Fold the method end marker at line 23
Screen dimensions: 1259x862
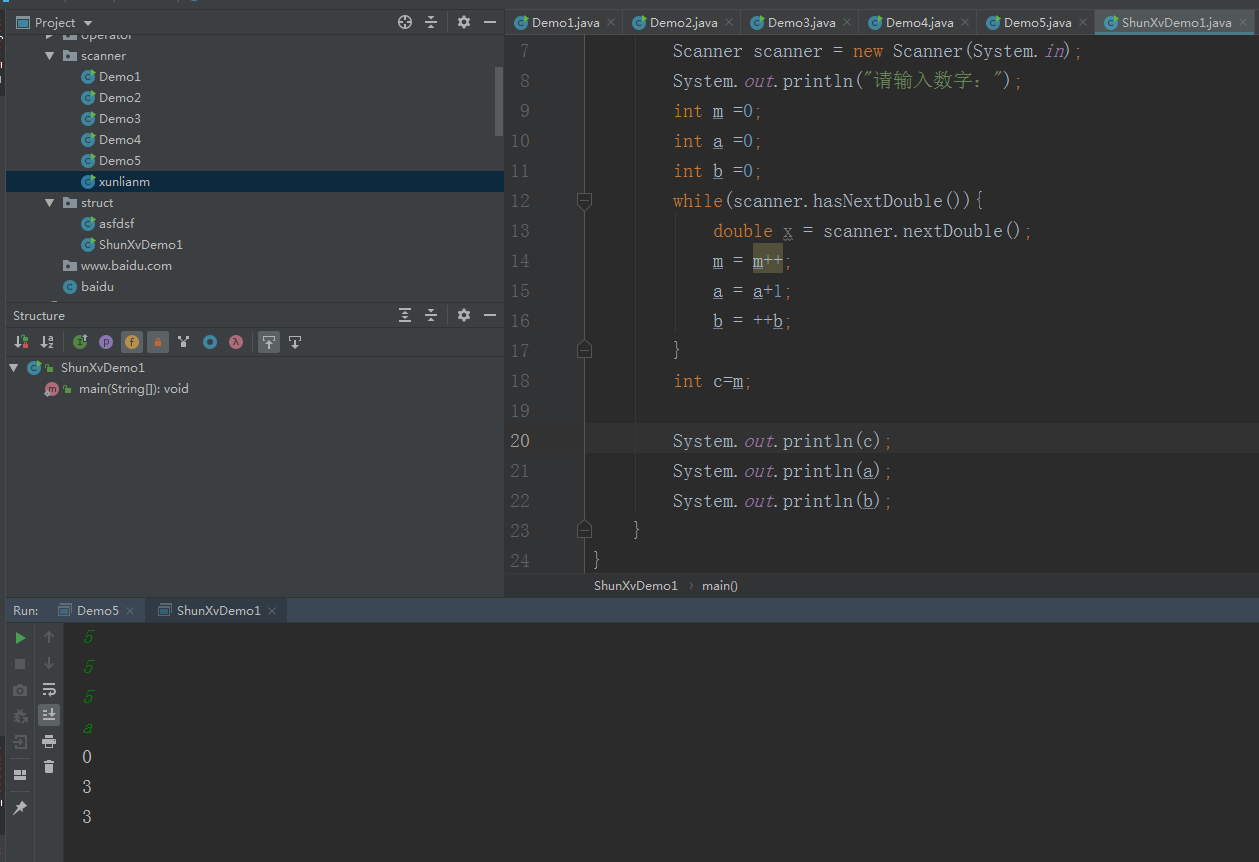[x=585, y=529]
